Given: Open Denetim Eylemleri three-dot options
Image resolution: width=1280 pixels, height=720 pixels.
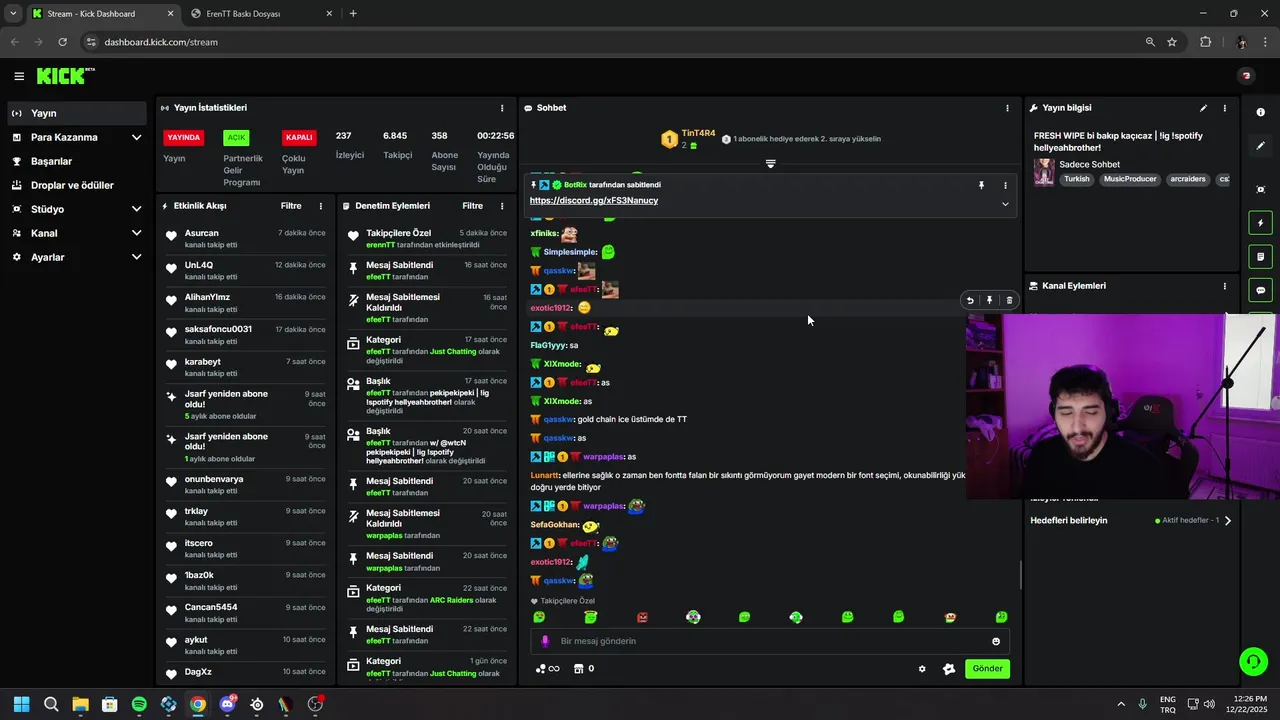Looking at the screenshot, I should [x=502, y=206].
